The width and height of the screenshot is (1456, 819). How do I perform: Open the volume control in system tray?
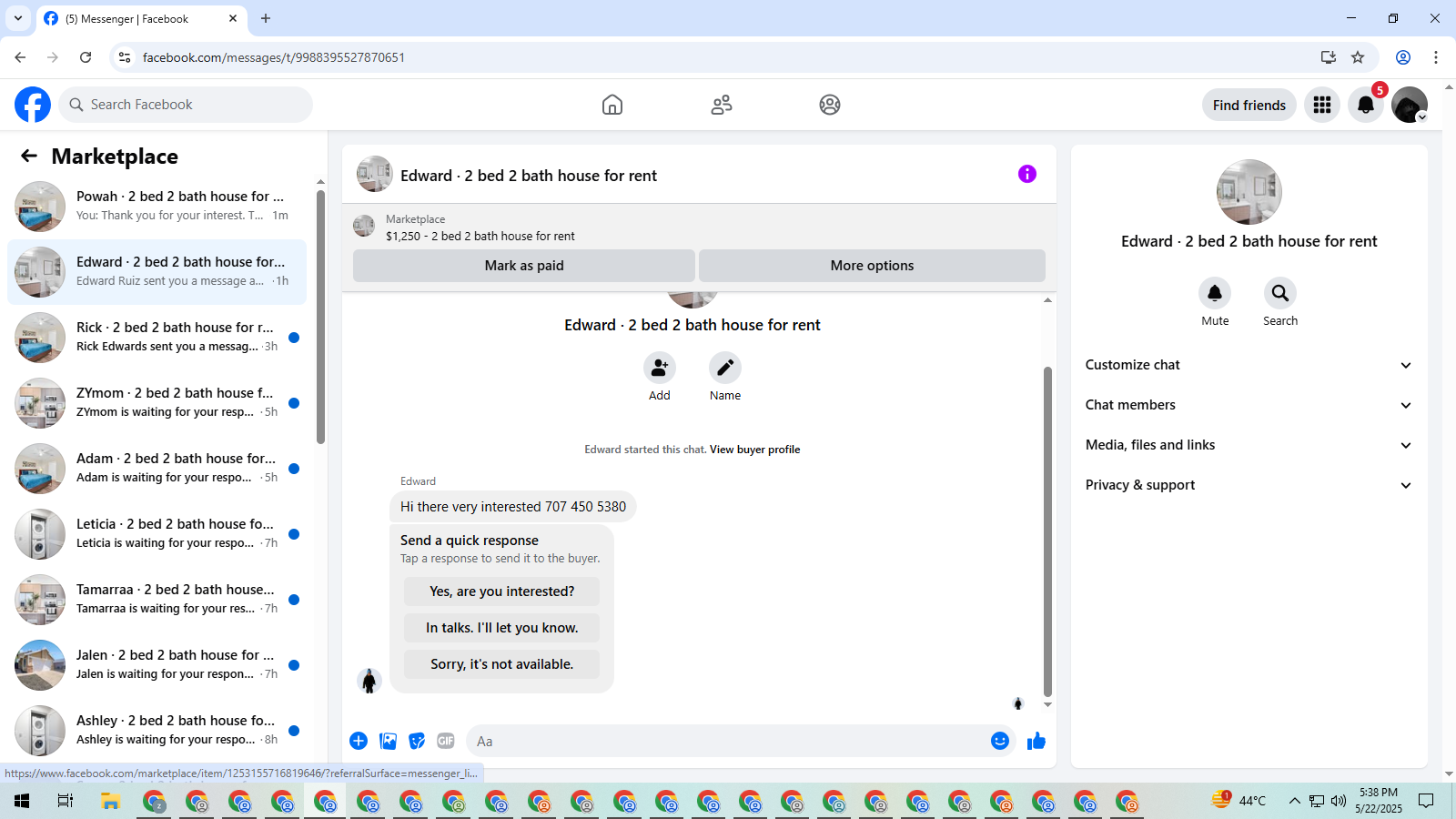[x=1339, y=801]
